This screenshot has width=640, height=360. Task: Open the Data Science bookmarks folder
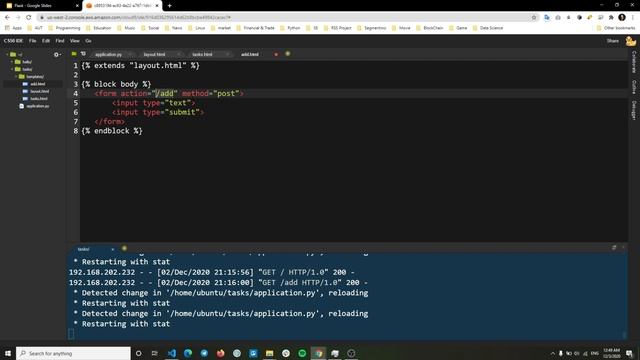488,28
